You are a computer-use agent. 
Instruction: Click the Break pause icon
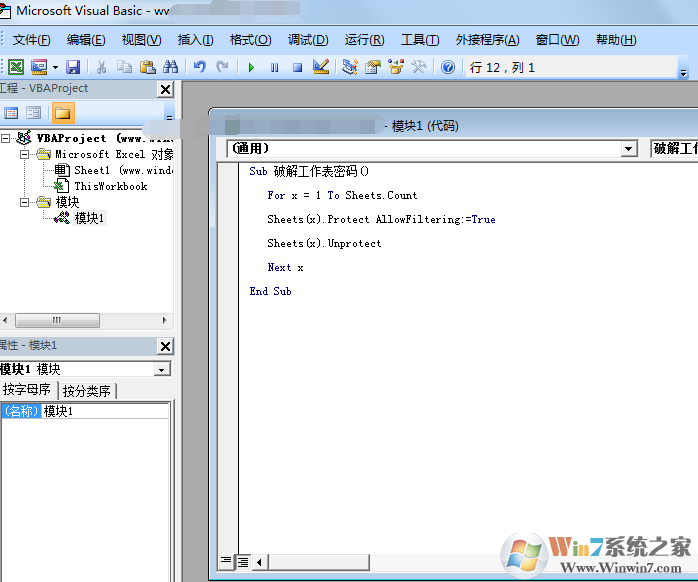point(274,67)
